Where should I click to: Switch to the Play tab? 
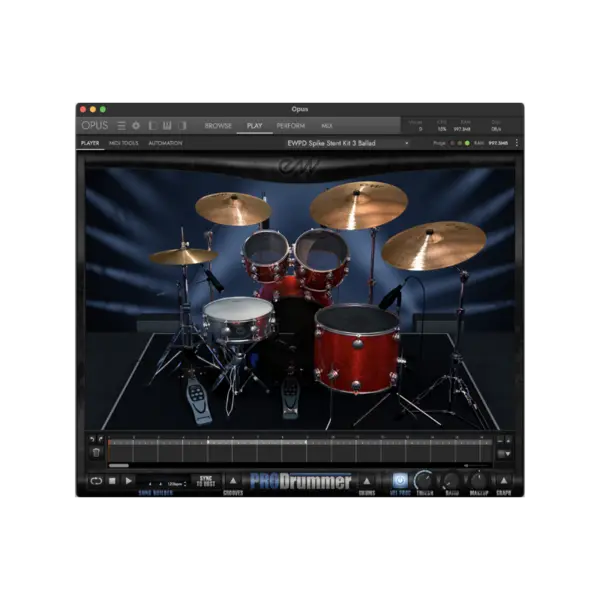[254, 126]
